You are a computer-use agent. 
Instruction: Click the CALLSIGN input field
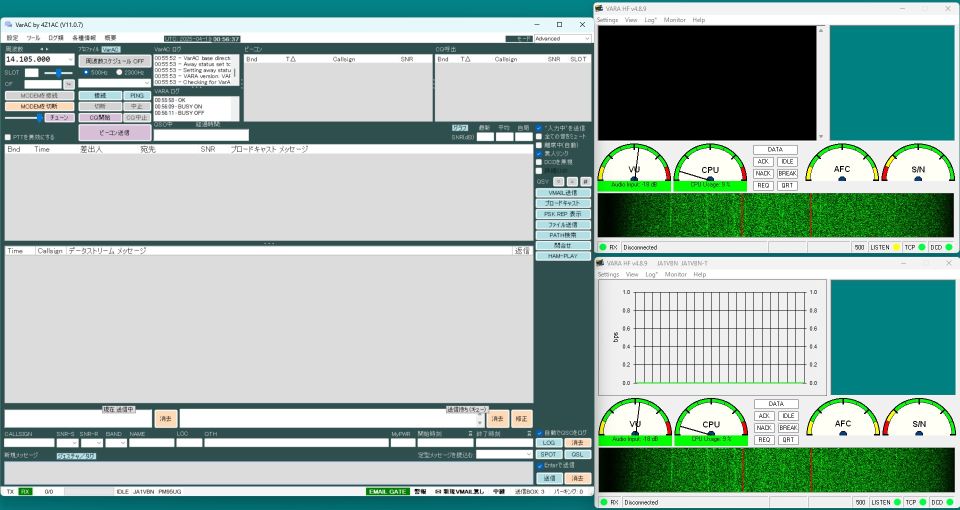click(29, 443)
